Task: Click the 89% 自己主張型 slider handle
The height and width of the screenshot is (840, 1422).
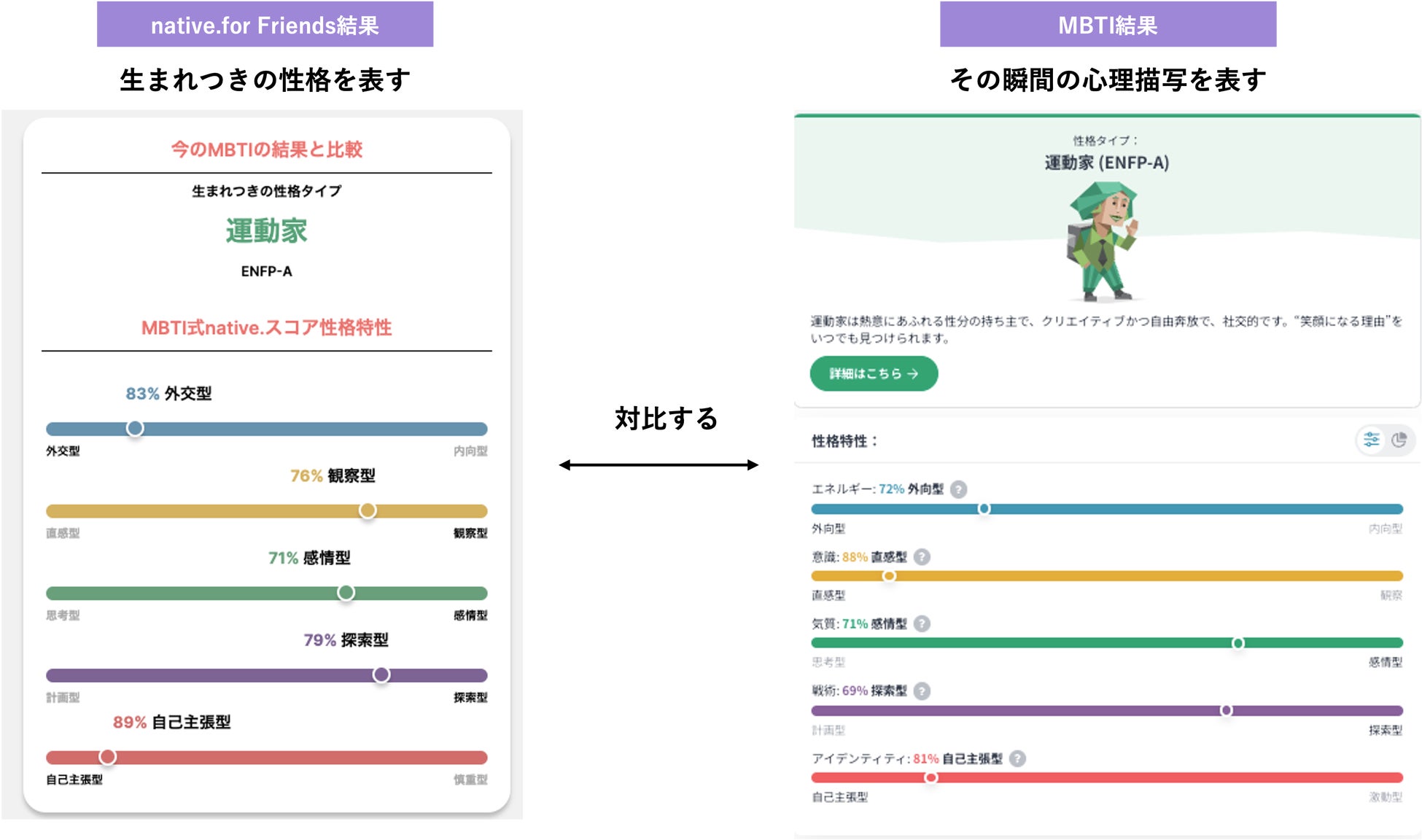Action: tap(108, 757)
